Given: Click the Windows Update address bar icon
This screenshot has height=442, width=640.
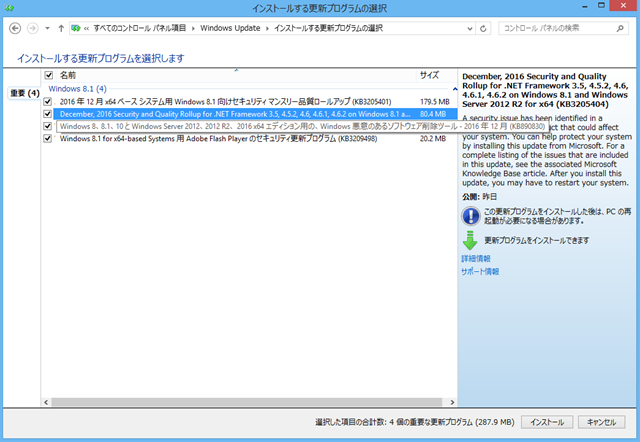Looking at the screenshot, I should click(x=76, y=28).
